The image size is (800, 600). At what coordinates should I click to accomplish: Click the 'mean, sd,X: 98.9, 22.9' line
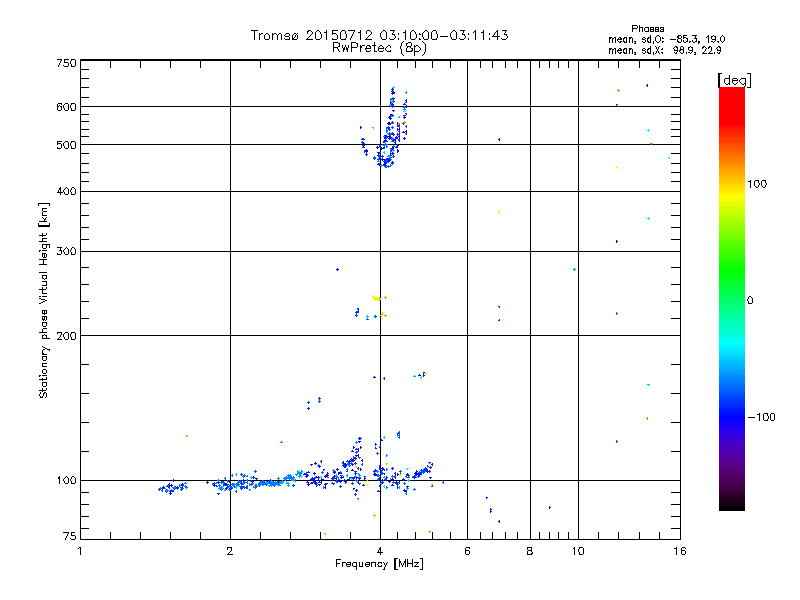[665, 51]
